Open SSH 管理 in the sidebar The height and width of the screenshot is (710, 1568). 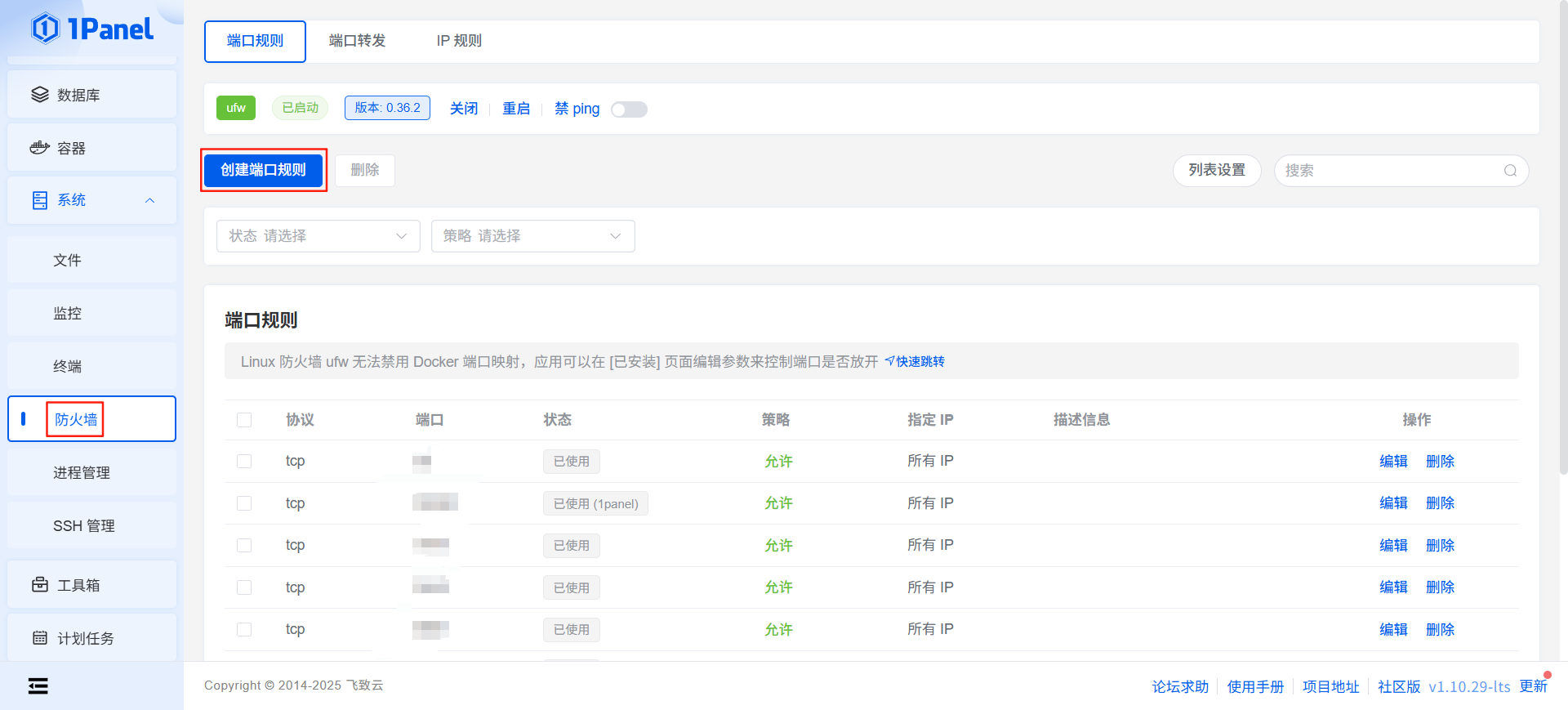[91, 525]
